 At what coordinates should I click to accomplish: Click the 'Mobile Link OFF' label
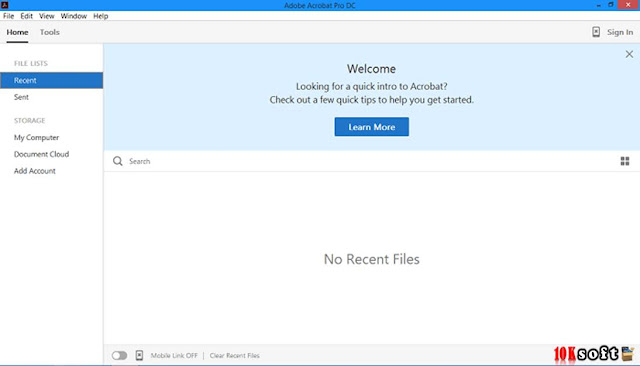[174, 355]
